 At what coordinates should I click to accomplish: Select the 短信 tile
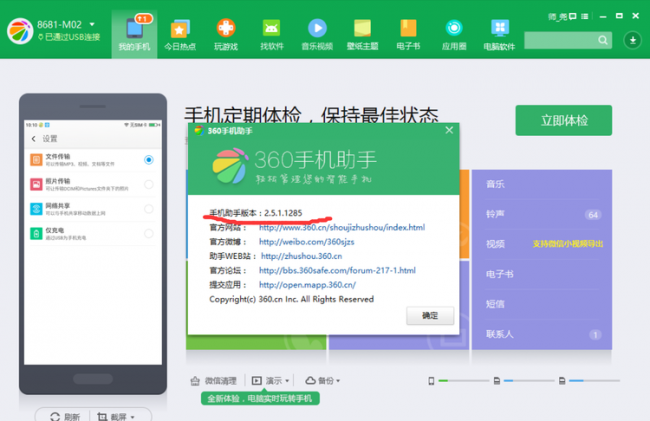coord(542,304)
